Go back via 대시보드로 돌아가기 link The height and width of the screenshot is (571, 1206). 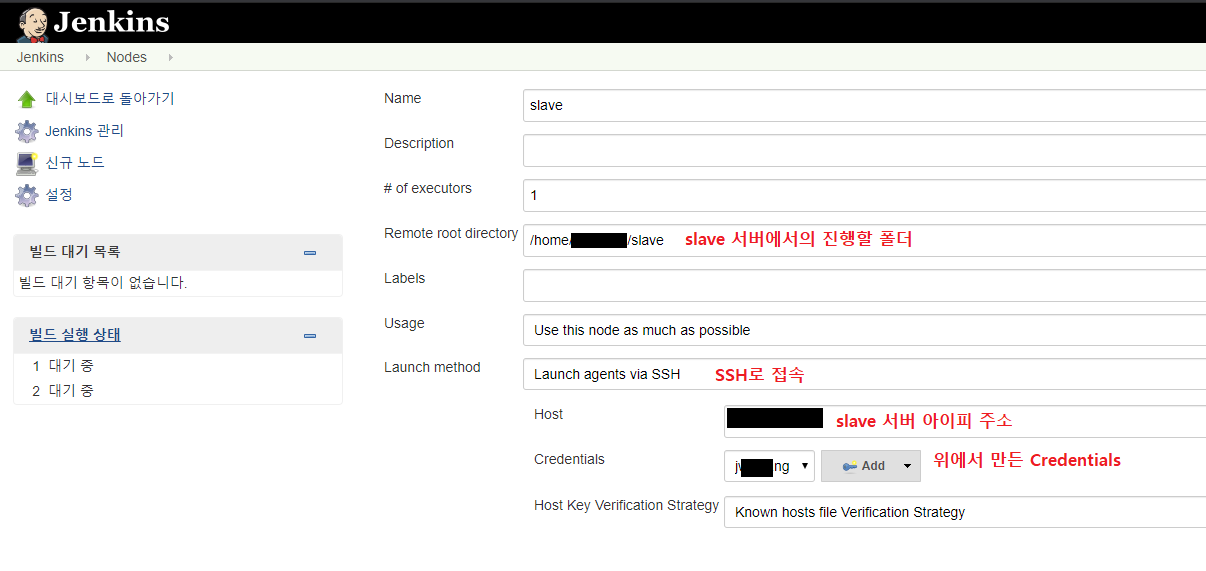[110, 98]
